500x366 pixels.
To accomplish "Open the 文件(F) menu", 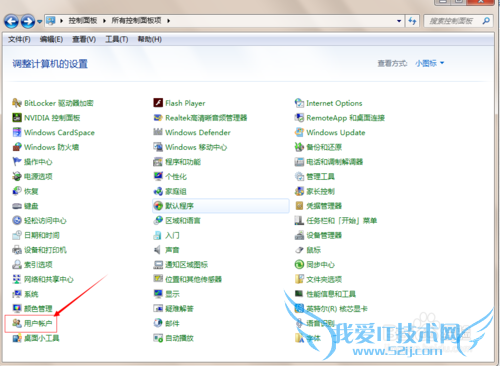I will (x=19, y=39).
